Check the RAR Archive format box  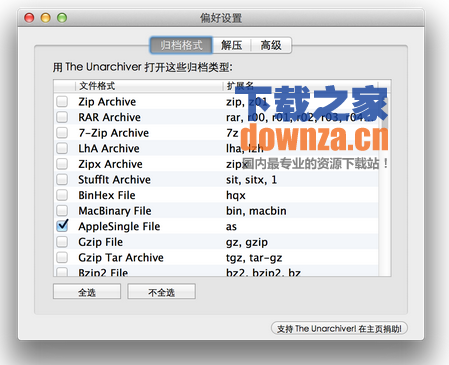pos(62,117)
